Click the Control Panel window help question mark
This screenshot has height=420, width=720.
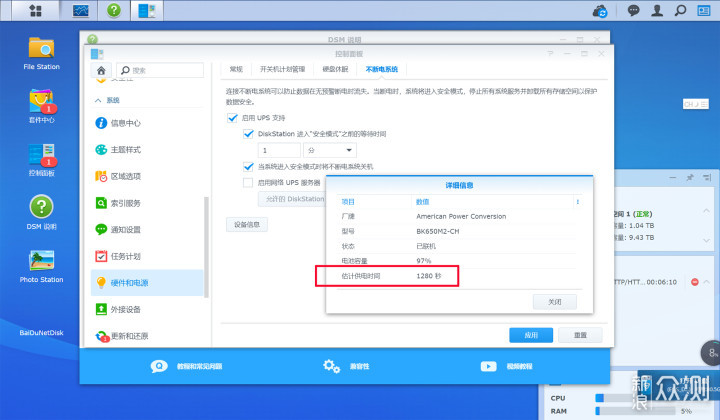coord(550,54)
